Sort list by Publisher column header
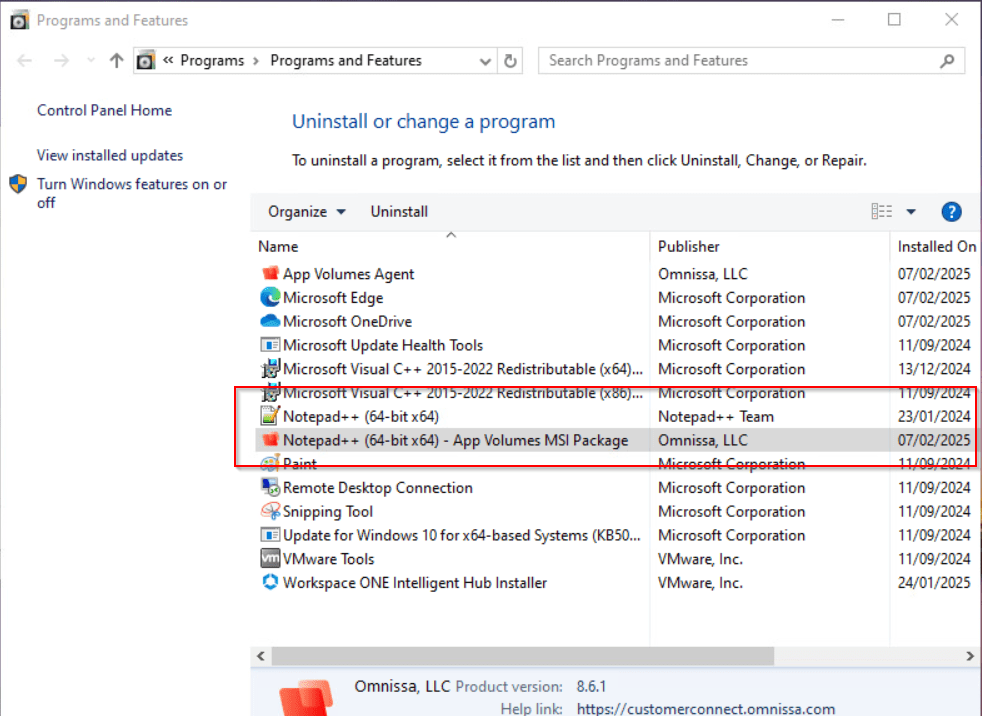 [x=689, y=246]
